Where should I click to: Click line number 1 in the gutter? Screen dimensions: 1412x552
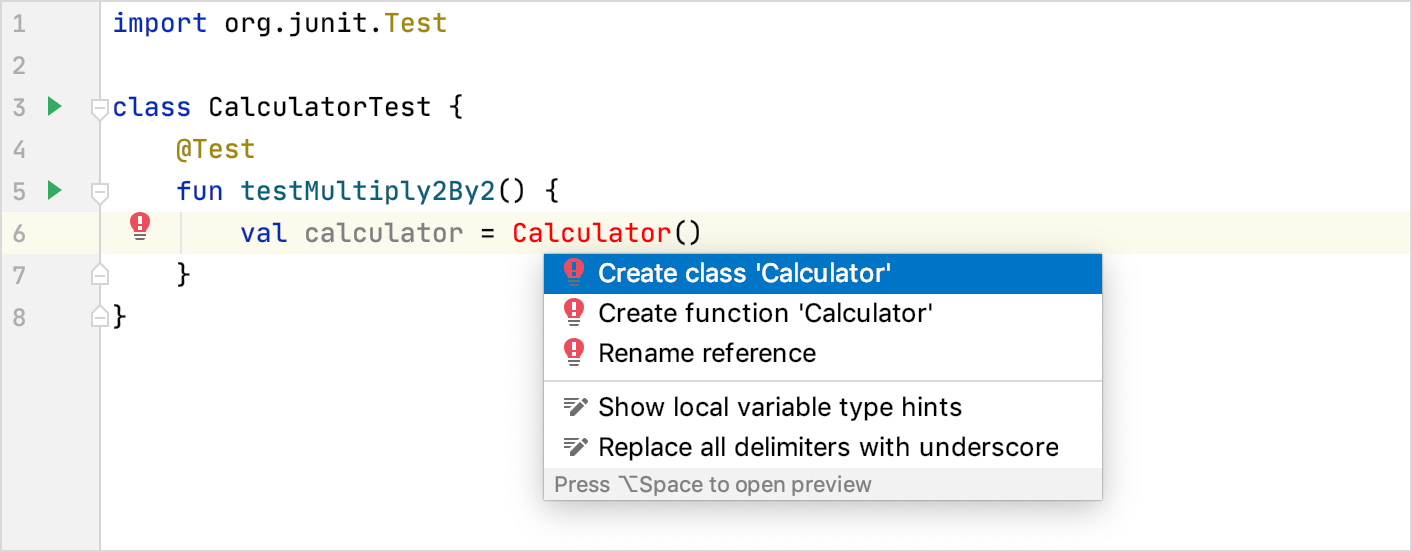(x=19, y=23)
